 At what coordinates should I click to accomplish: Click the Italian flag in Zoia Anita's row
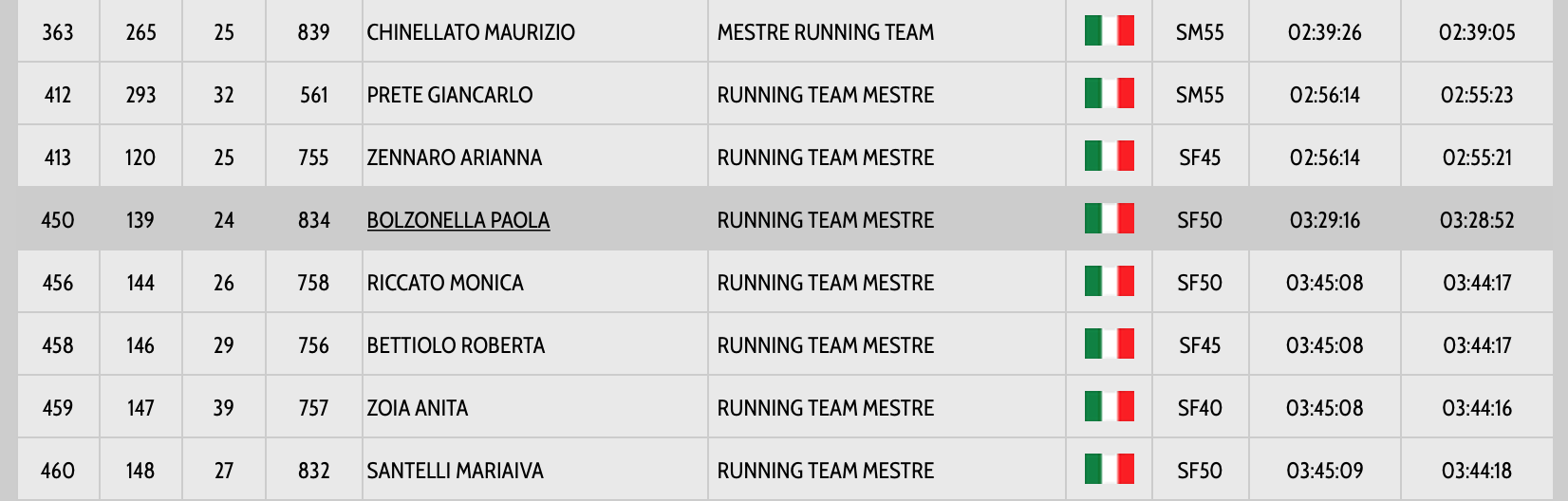point(1109,407)
